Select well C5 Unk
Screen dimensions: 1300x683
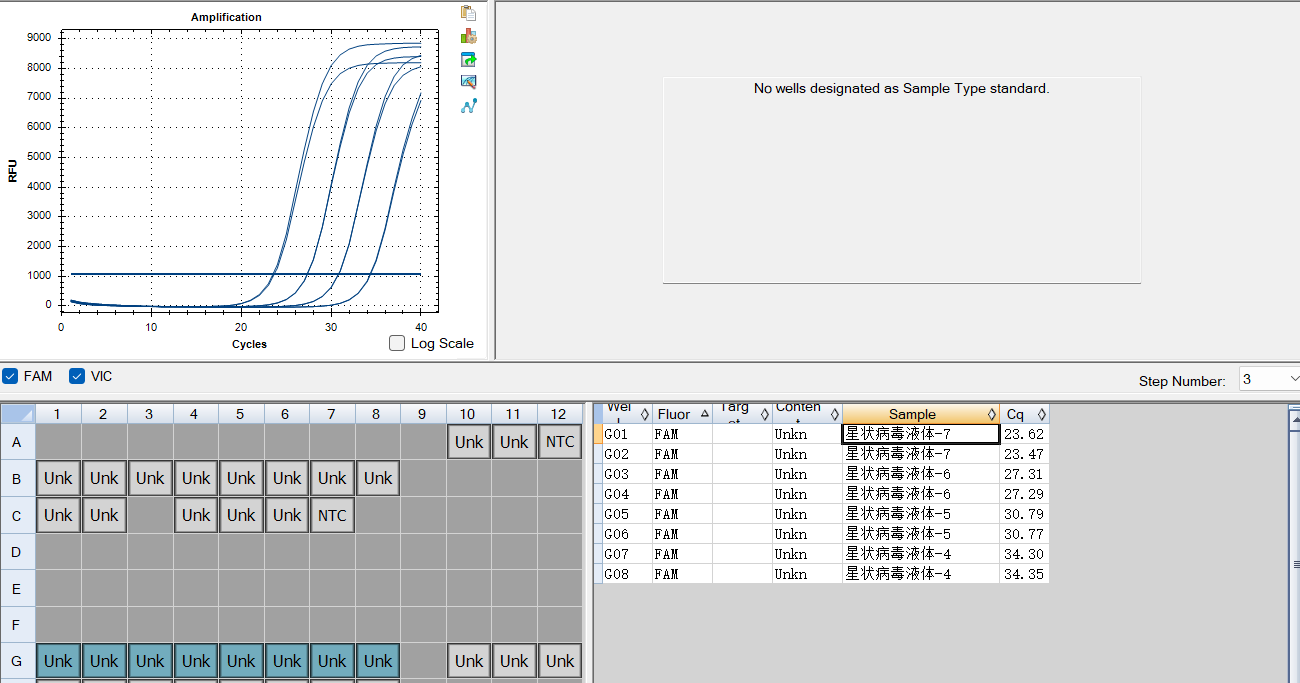tap(241, 515)
